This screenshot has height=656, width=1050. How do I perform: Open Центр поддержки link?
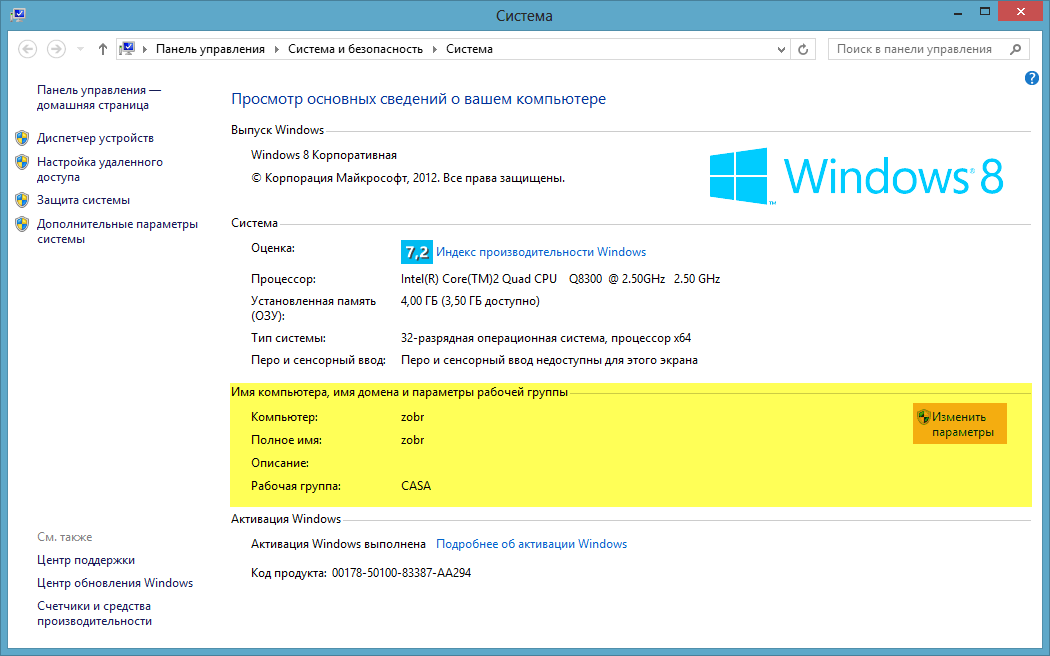click(x=86, y=560)
